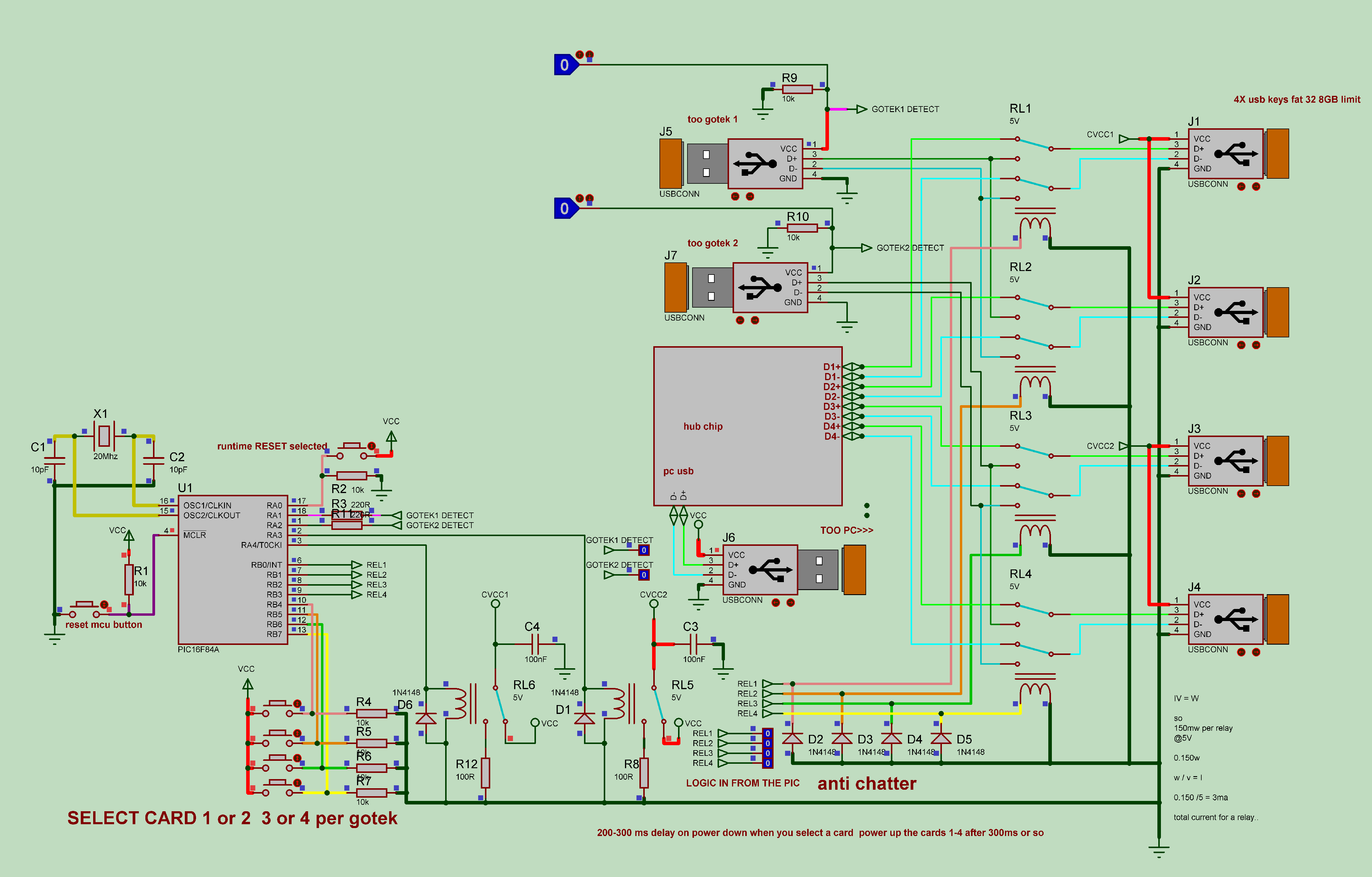The width and height of the screenshot is (1372, 877).
Task: Click the C4 100nF capacitor
Action: click(x=534, y=644)
